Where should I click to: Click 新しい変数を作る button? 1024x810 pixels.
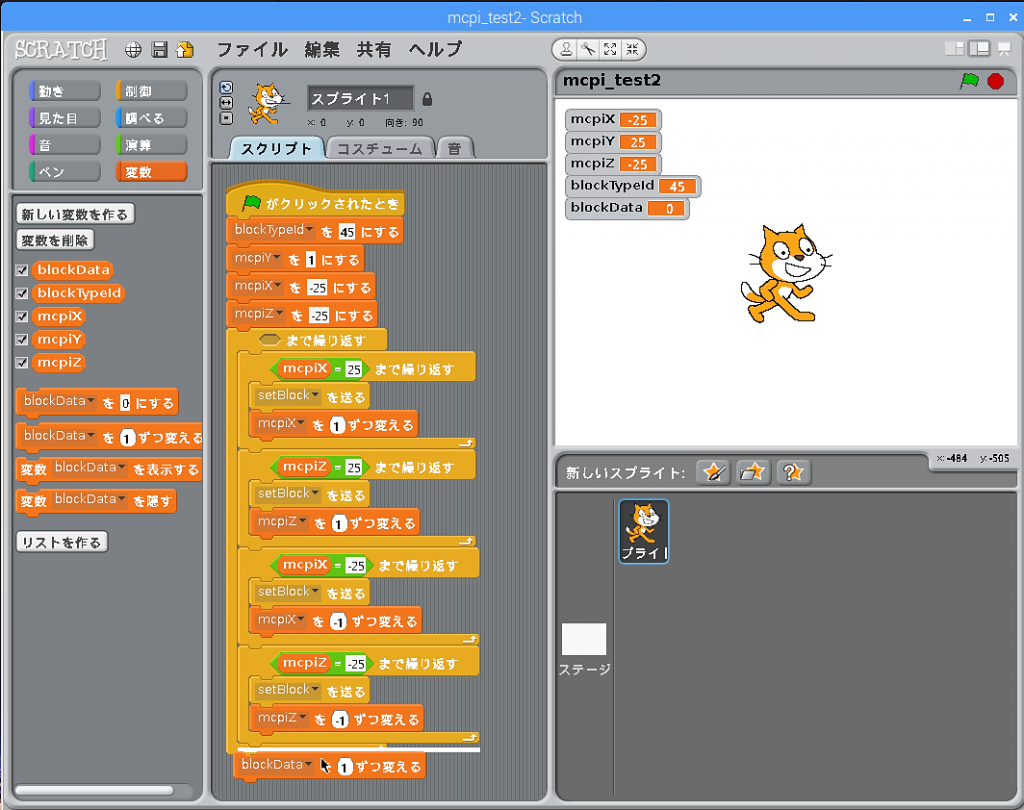[75, 214]
